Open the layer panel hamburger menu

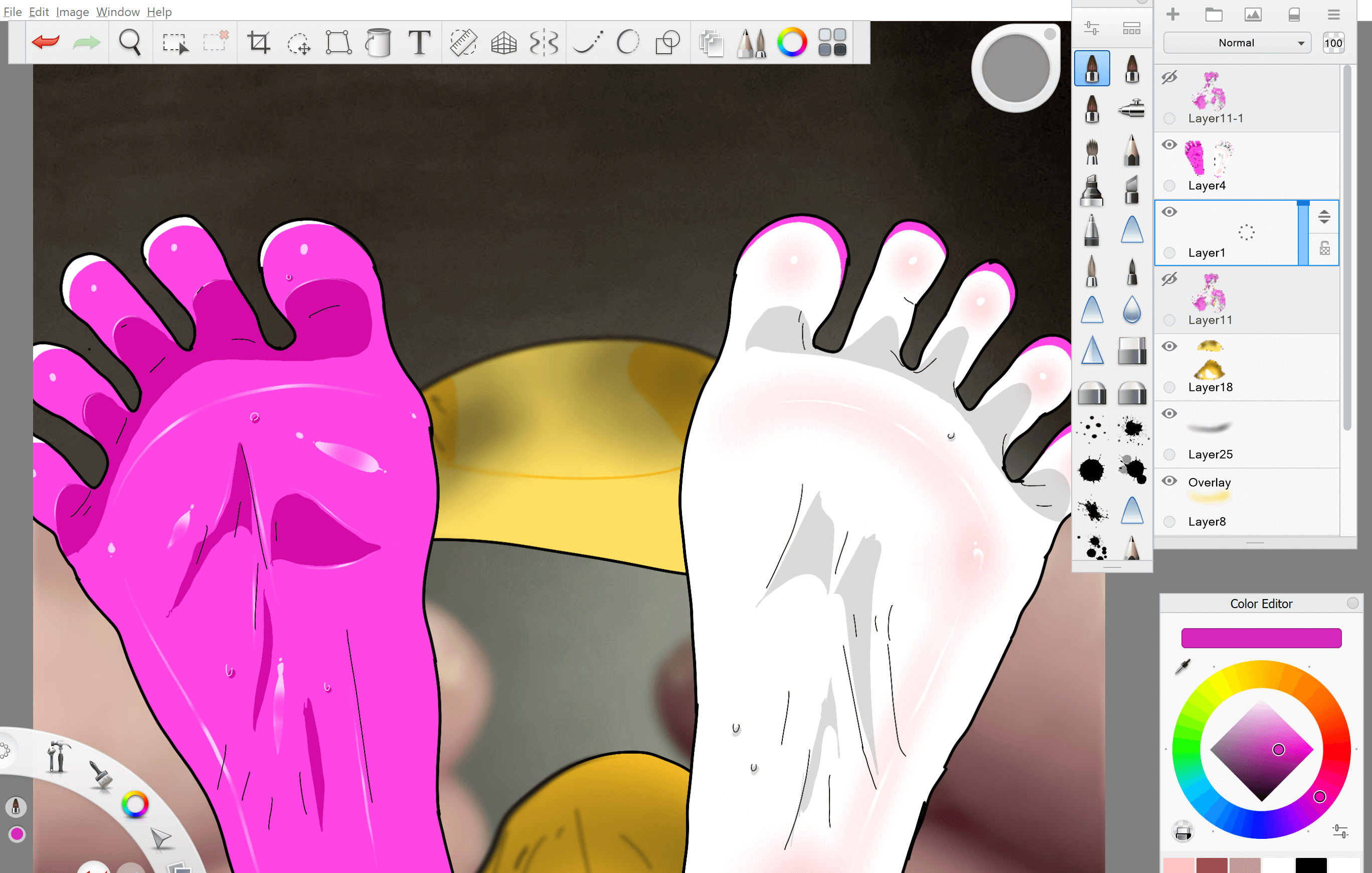[1333, 14]
